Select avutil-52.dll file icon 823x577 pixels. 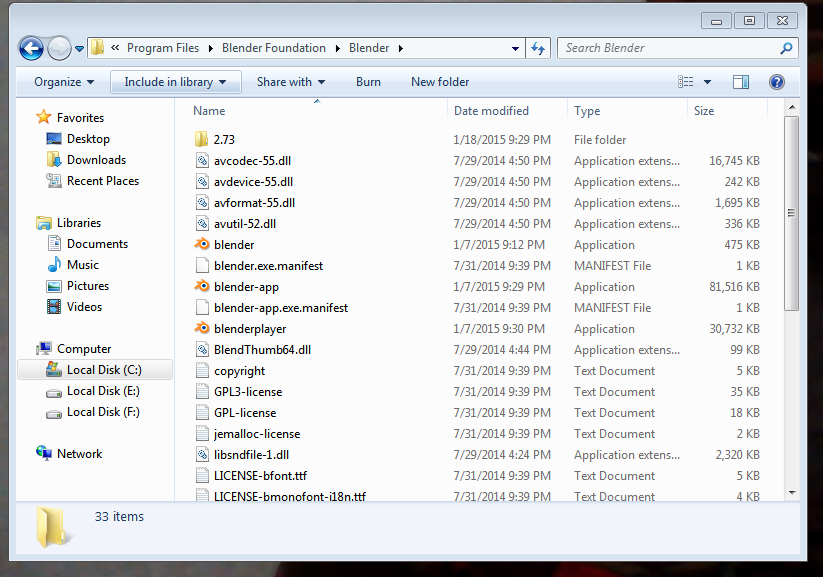point(202,223)
